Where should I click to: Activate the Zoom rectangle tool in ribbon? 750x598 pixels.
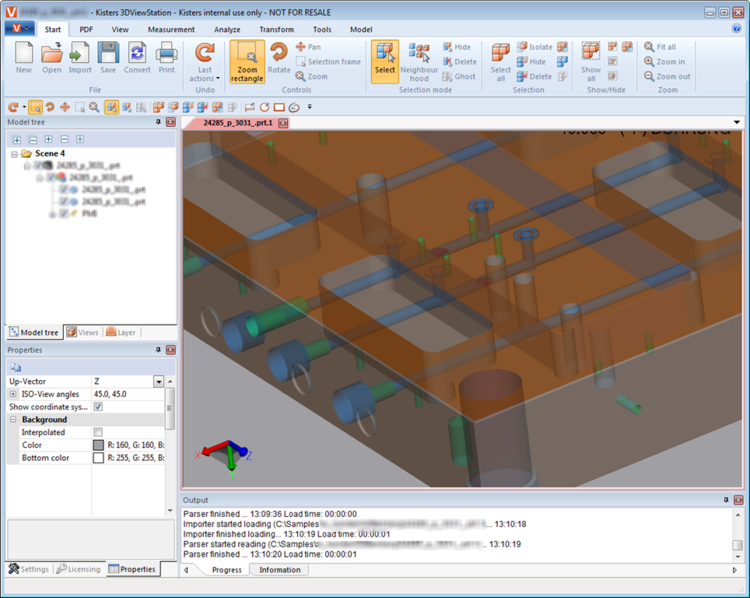tap(247, 62)
